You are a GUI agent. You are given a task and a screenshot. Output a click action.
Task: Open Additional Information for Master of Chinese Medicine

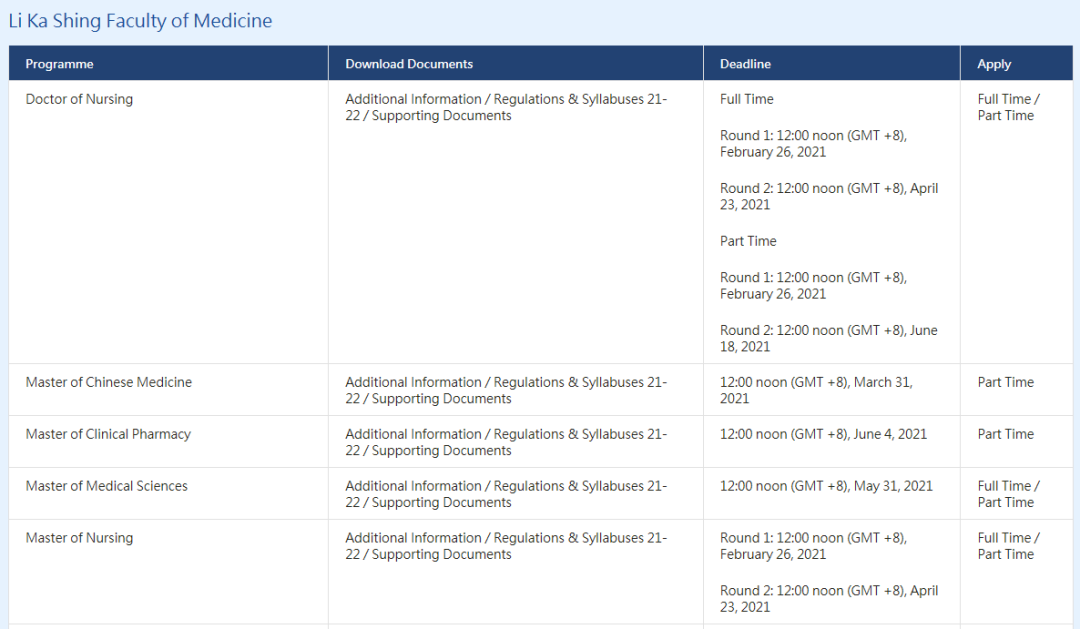point(413,382)
